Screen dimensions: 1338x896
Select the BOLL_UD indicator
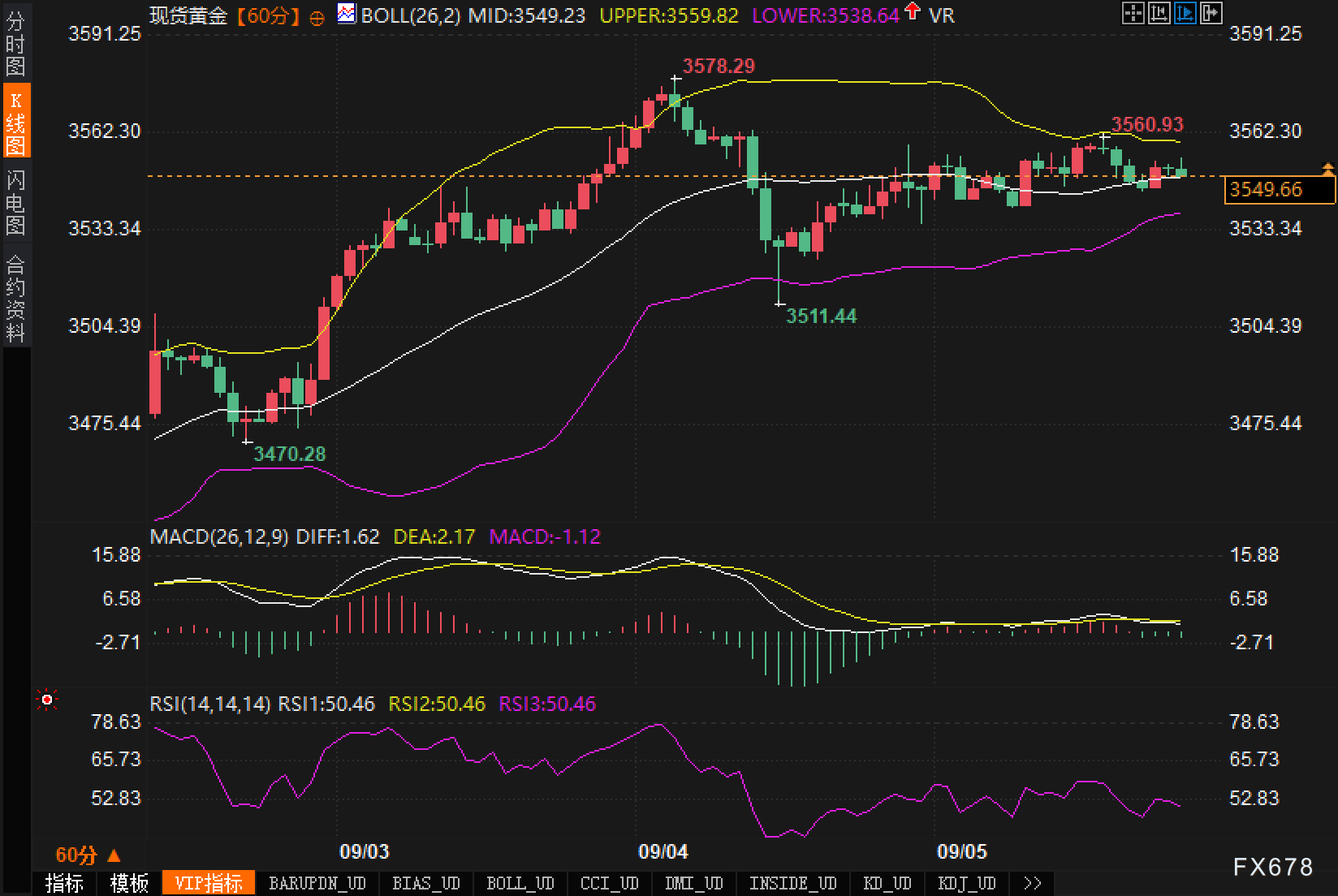tap(520, 883)
